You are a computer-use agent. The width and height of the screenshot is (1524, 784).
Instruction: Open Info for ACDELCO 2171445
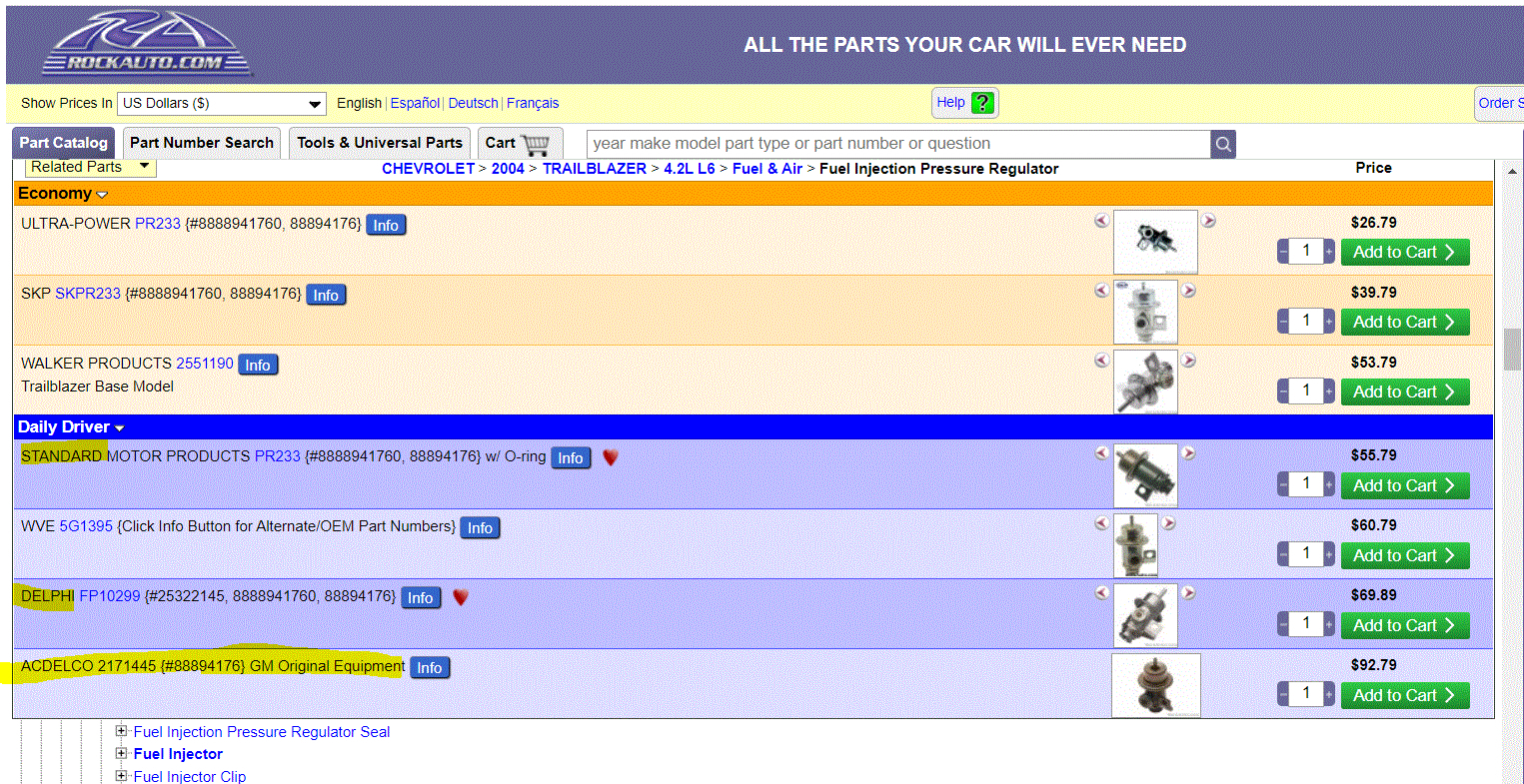(430, 667)
